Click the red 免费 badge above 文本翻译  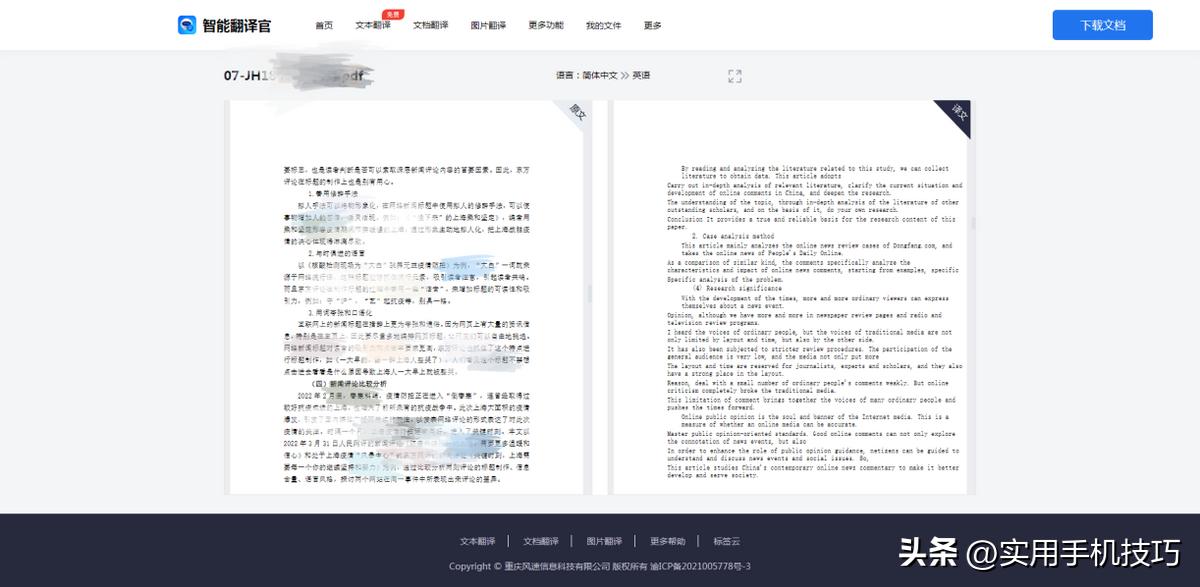(391, 14)
